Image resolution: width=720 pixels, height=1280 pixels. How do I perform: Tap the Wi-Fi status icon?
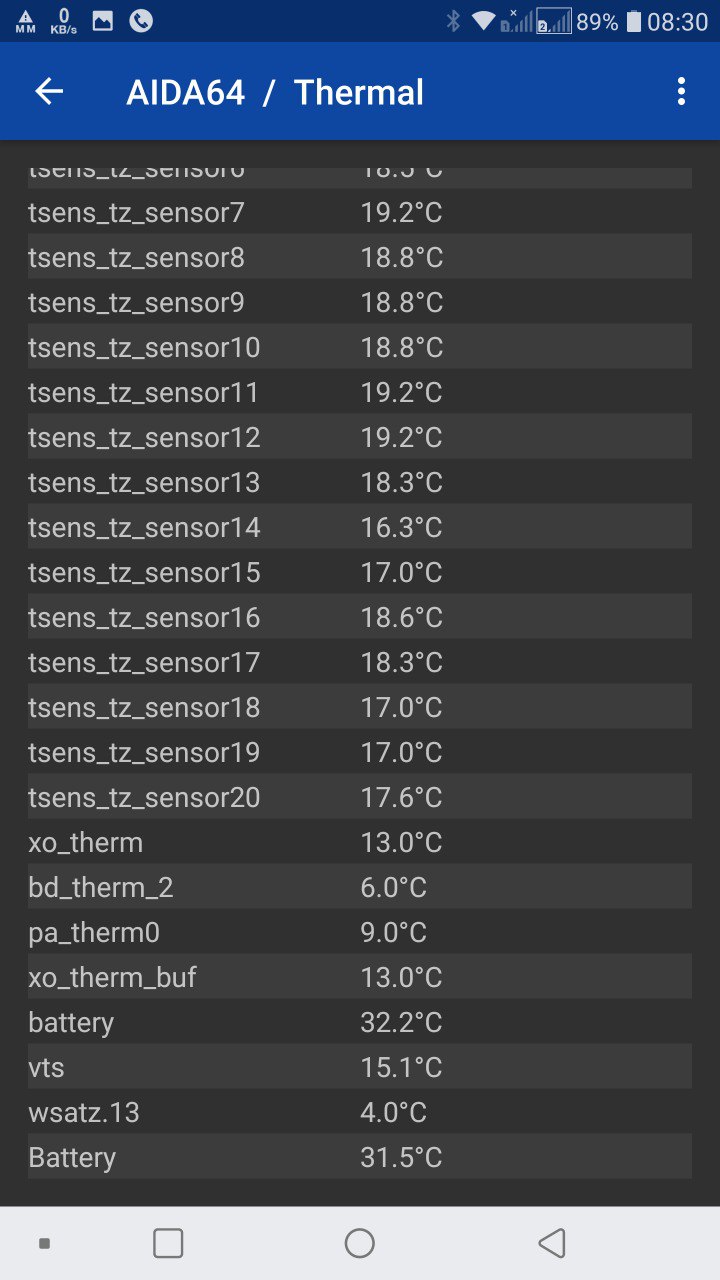point(484,21)
